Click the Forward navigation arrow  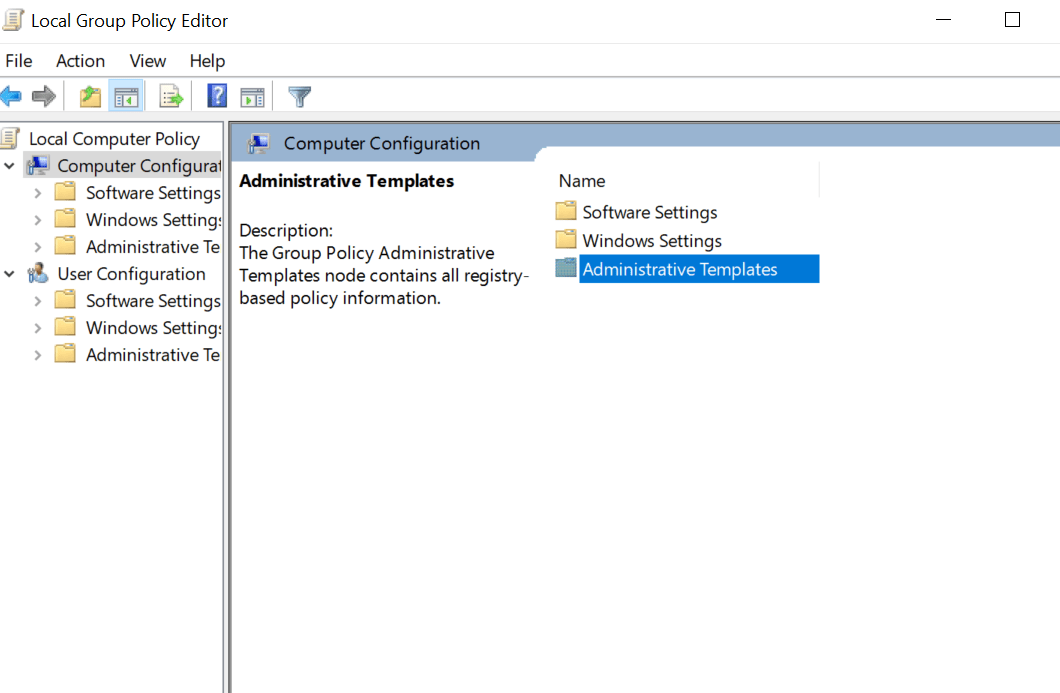[44, 95]
